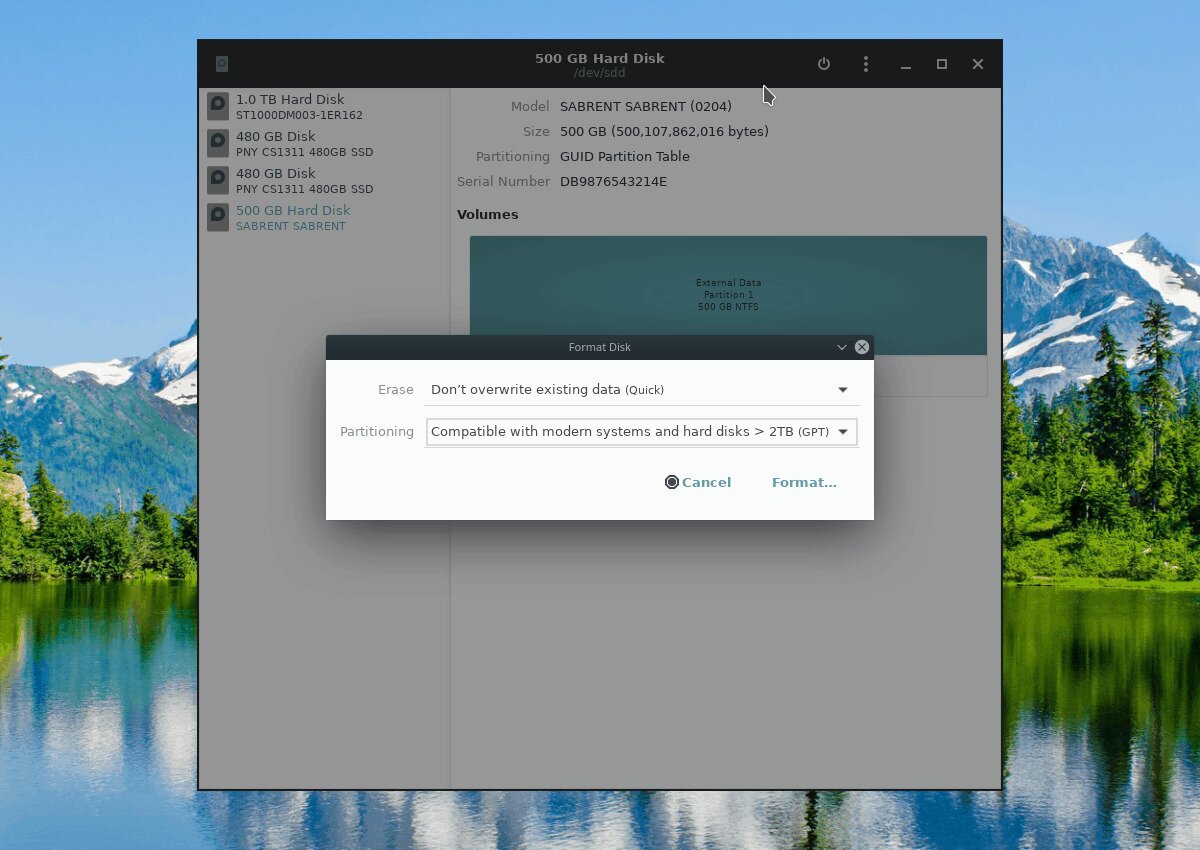This screenshot has height=850, width=1200.
Task: Click the second 480 GB PNY disk icon
Action: point(217,180)
